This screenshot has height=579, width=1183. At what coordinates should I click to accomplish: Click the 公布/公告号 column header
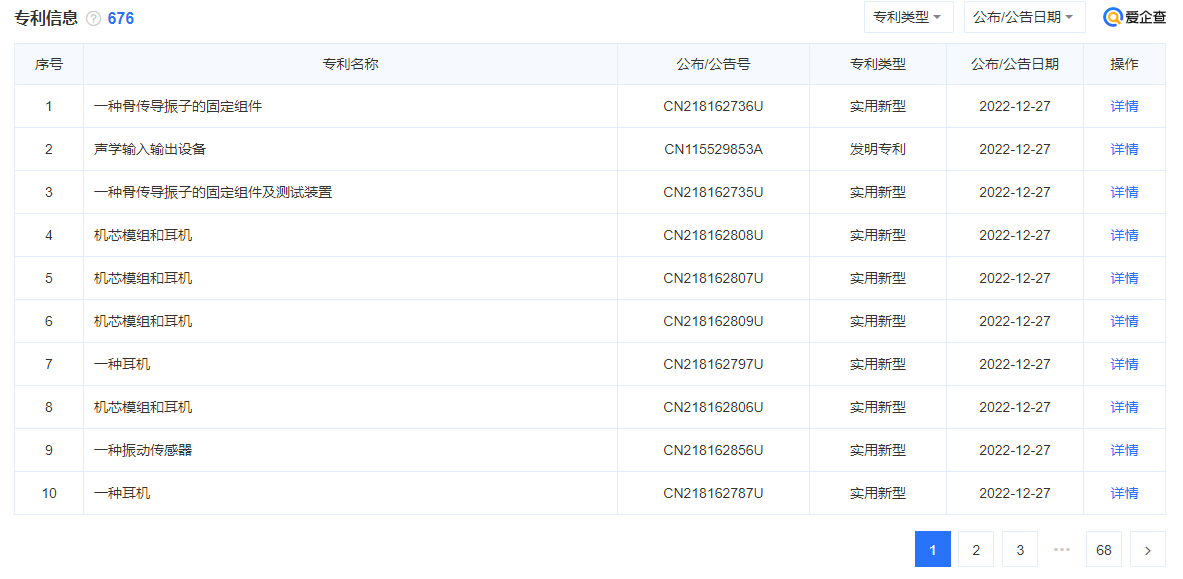point(713,64)
